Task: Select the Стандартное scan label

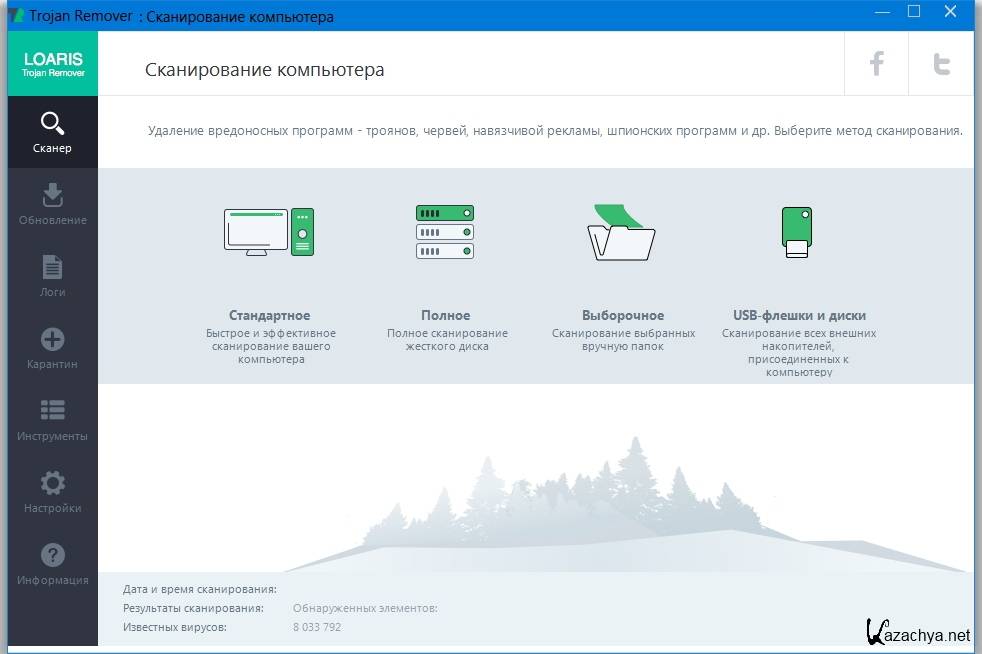Action: 269,315
